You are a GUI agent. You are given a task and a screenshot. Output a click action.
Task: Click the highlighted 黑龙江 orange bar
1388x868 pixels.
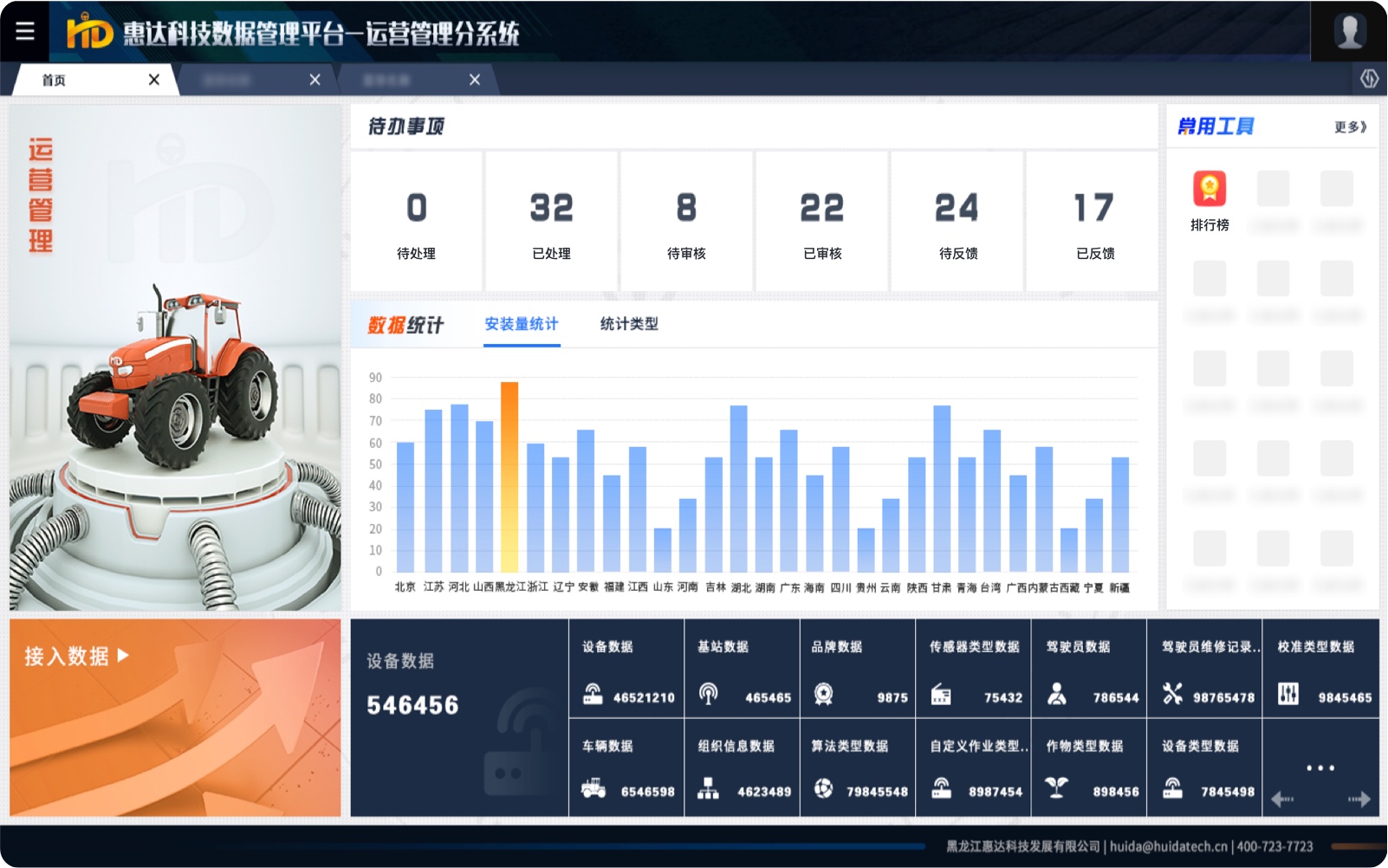(509, 476)
